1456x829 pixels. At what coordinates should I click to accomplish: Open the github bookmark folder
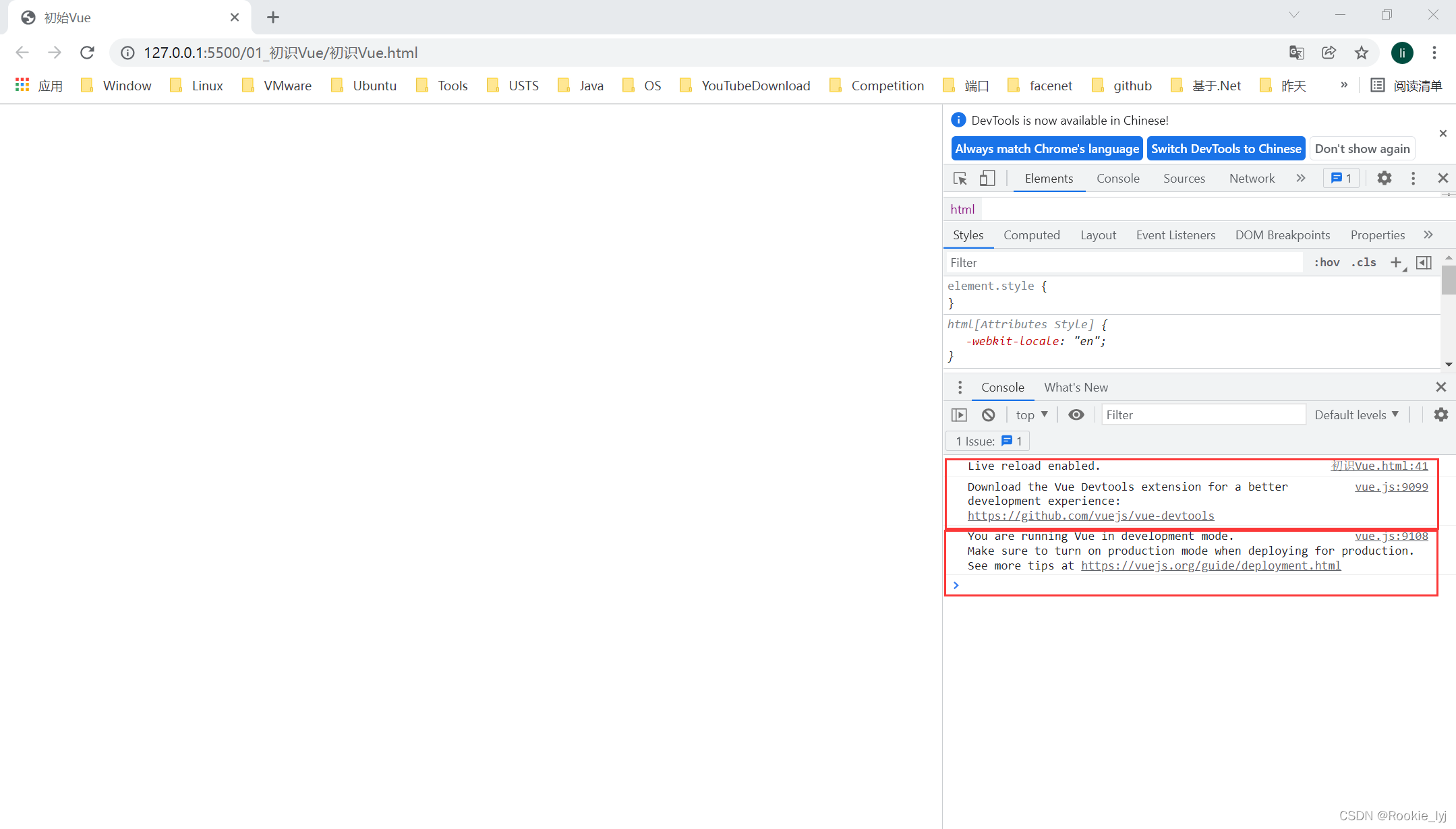tap(1123, 86)
